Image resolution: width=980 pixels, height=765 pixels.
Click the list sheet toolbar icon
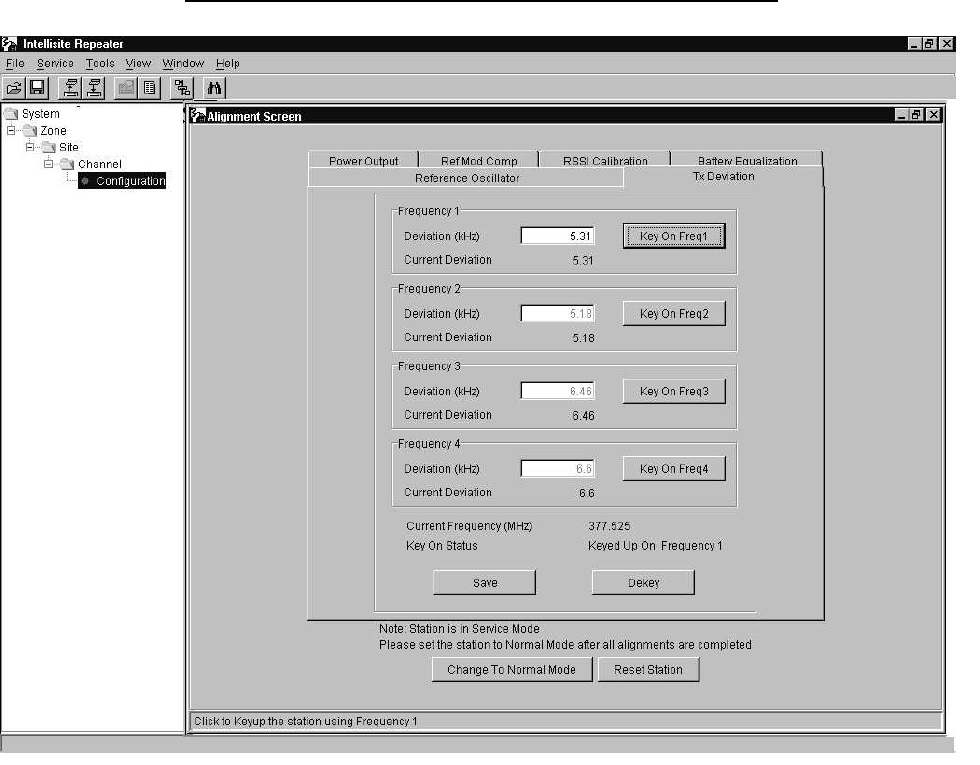point(149,88)
